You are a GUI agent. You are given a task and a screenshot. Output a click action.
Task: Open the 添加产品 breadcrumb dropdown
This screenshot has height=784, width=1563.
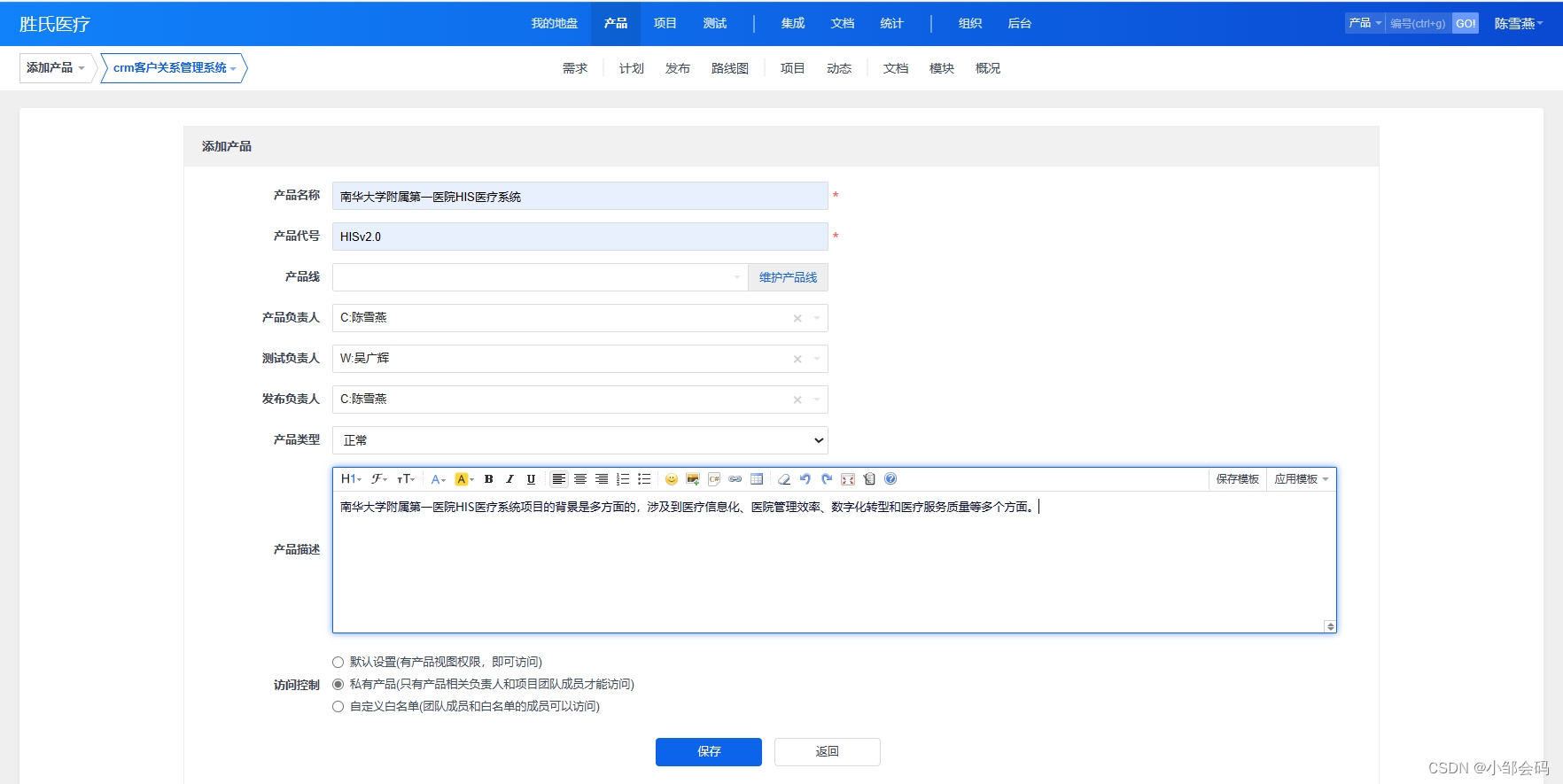tap(56, 68)
